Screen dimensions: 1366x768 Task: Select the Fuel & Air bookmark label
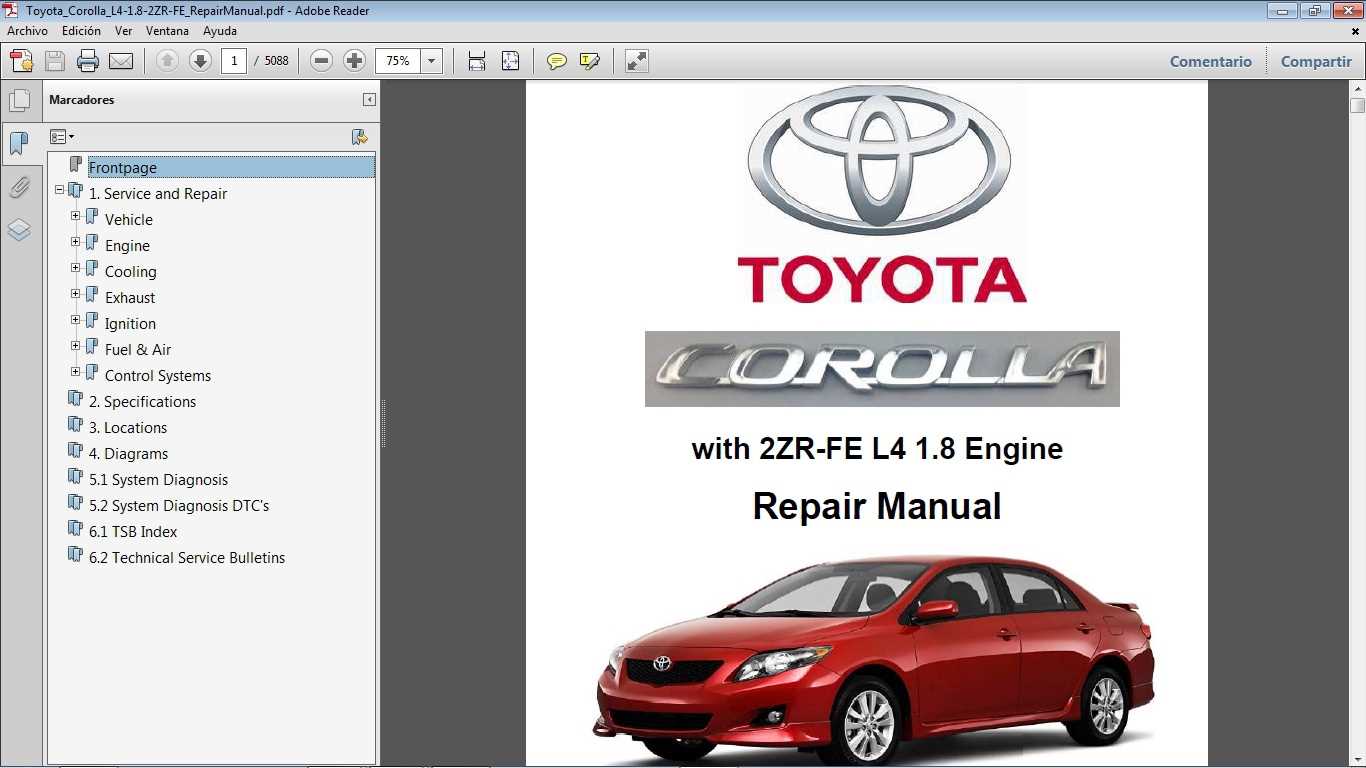[138, 350]
